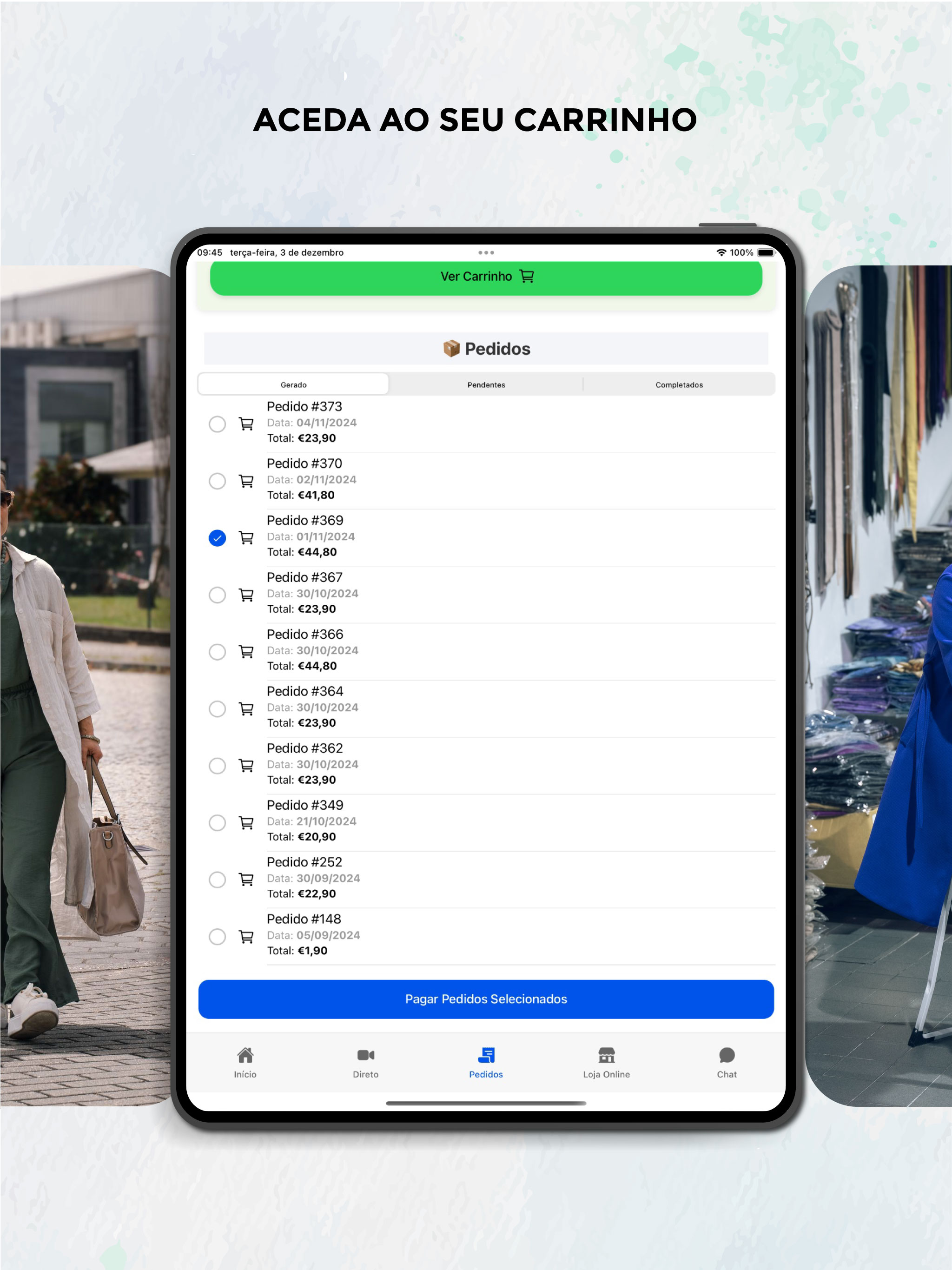Tap the date terça-feira, 3 de dezembro

pyautogui.click(x=286, y=252)
